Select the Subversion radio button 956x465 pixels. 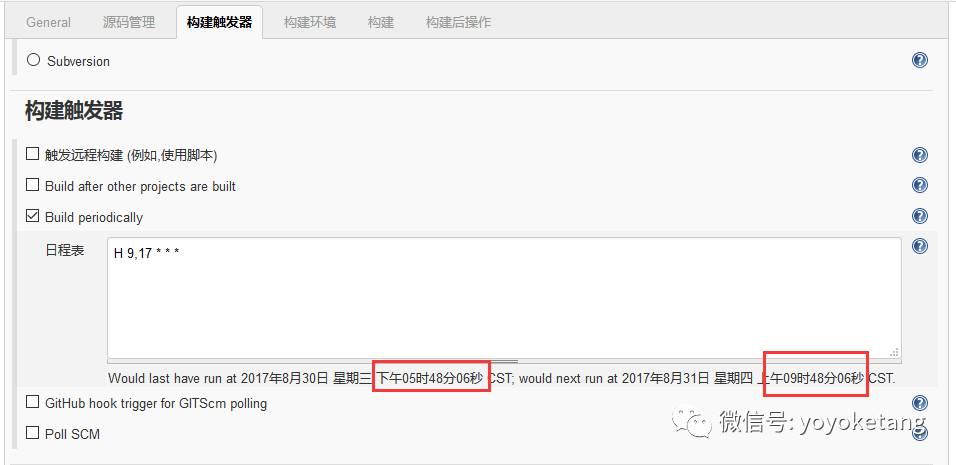(34, 60)
